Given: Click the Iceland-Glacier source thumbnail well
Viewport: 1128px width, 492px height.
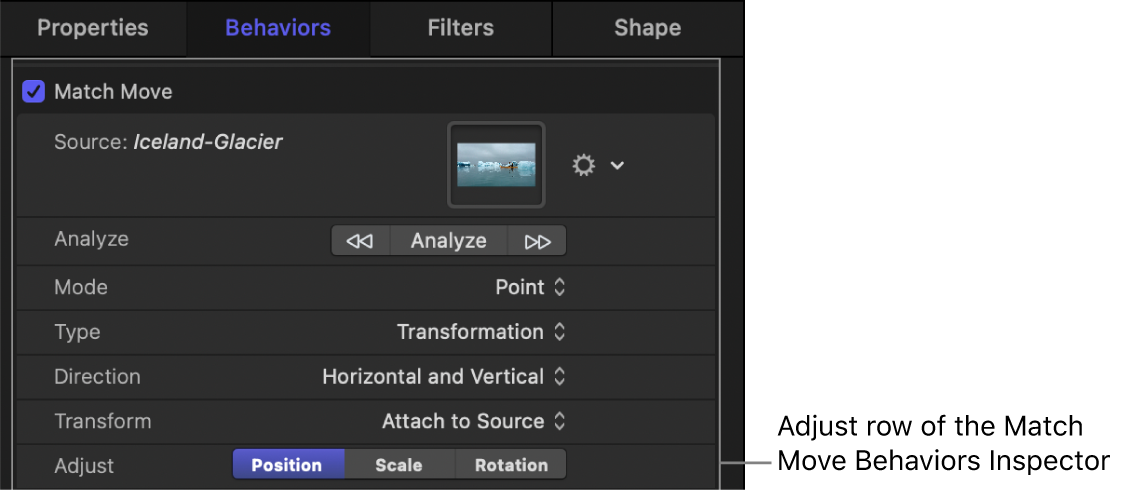Looking at the screenshot, I should click(496, 164).
